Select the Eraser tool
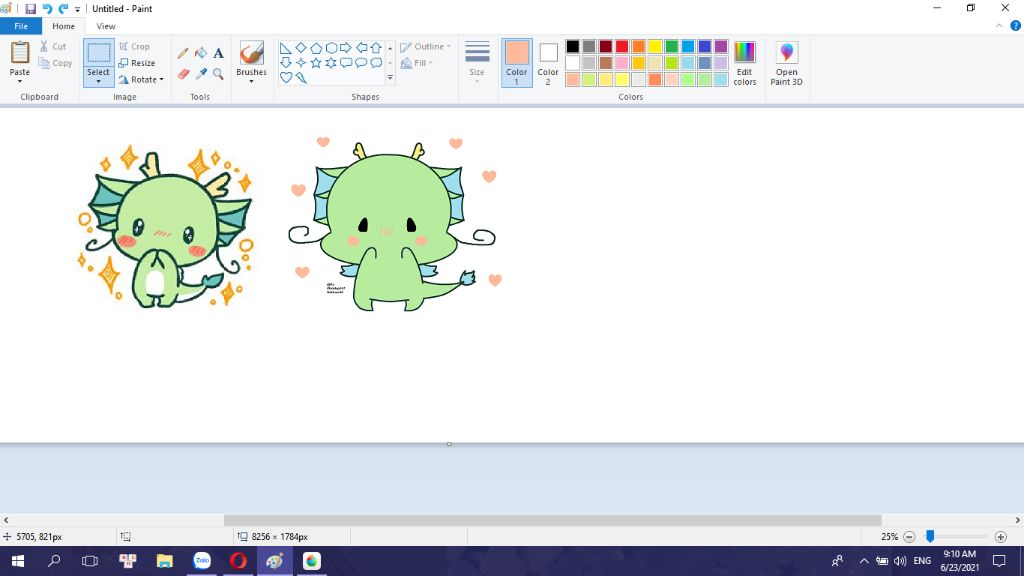 pos(183,74)
